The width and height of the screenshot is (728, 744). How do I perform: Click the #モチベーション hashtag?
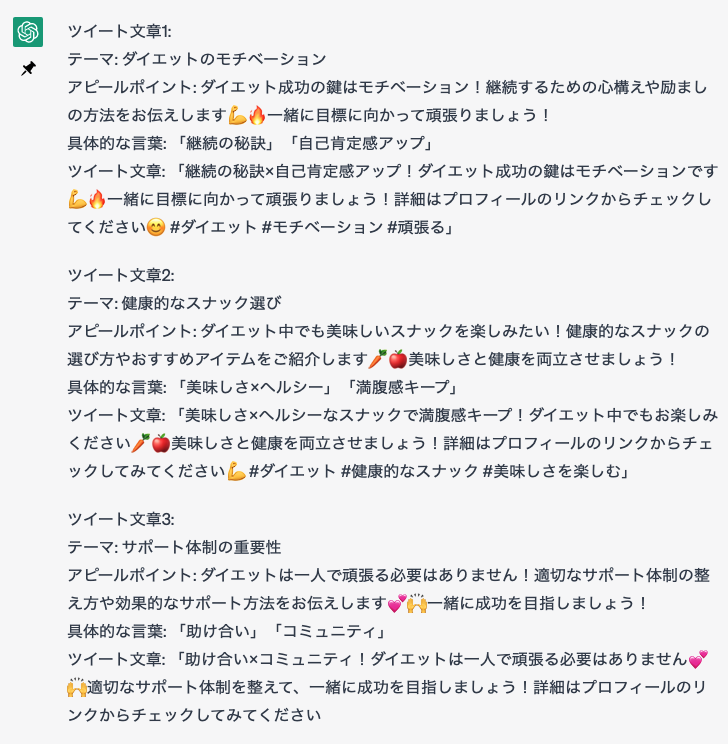pos(320,227)
